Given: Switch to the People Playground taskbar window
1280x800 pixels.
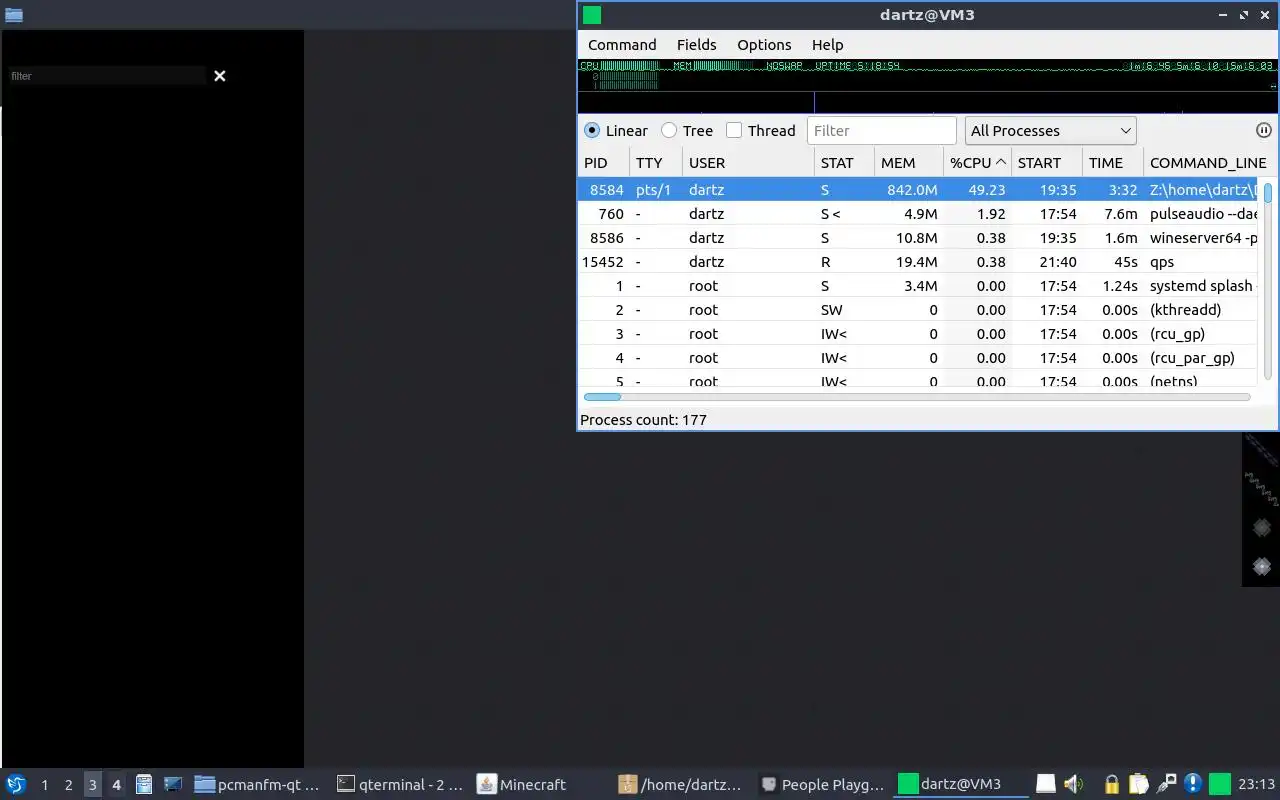Looking at the screenshot, I should 824,784.
